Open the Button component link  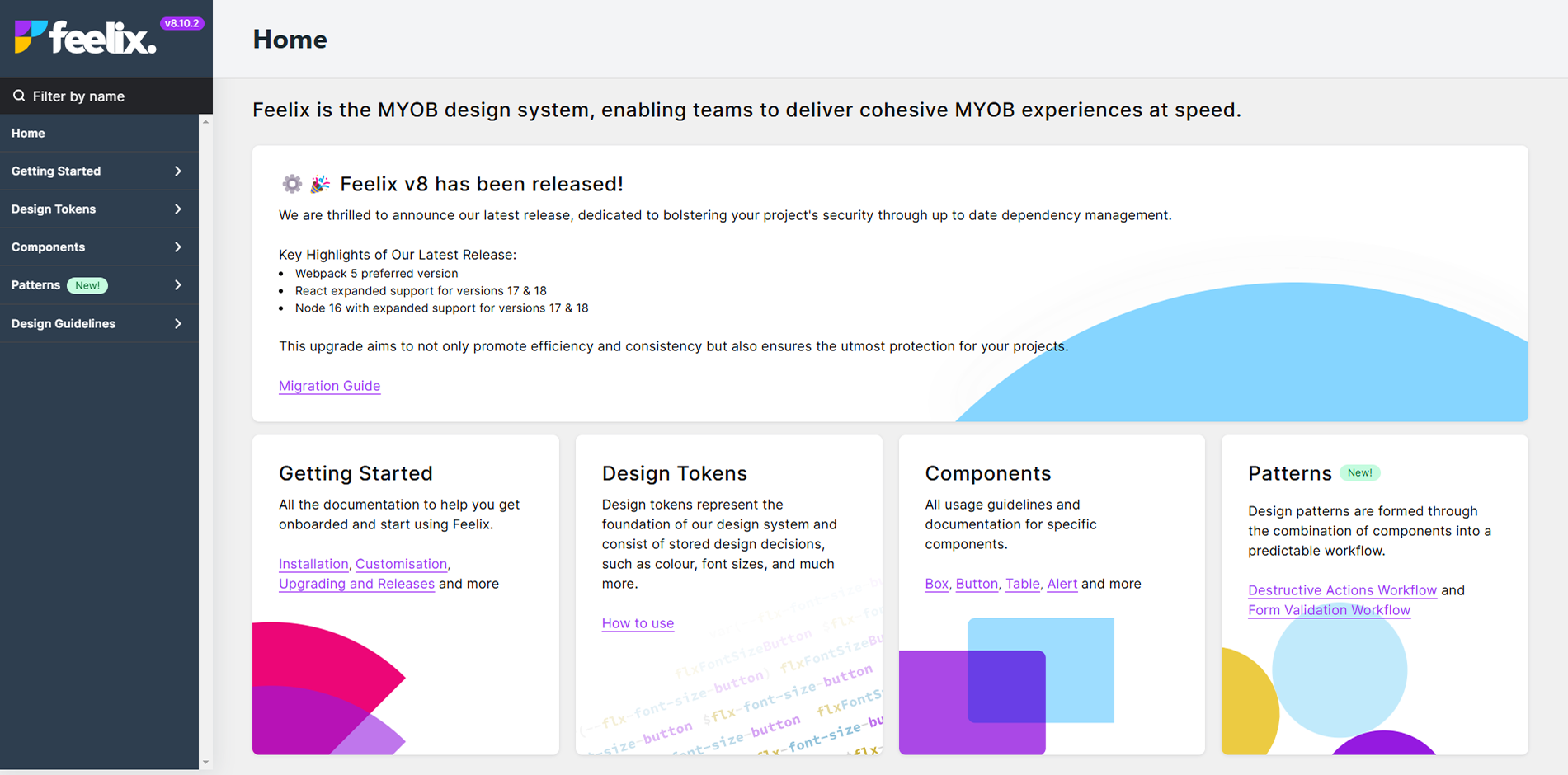977,584
